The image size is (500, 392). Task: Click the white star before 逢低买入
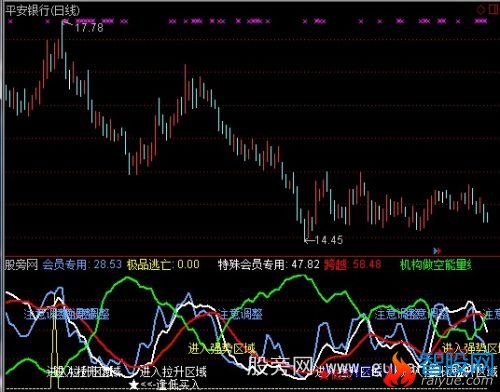134,385
